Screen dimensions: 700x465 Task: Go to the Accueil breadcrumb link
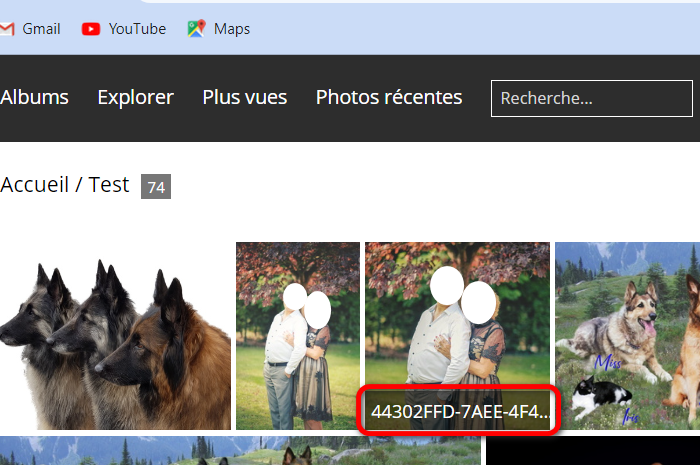(x=34, y=185)
